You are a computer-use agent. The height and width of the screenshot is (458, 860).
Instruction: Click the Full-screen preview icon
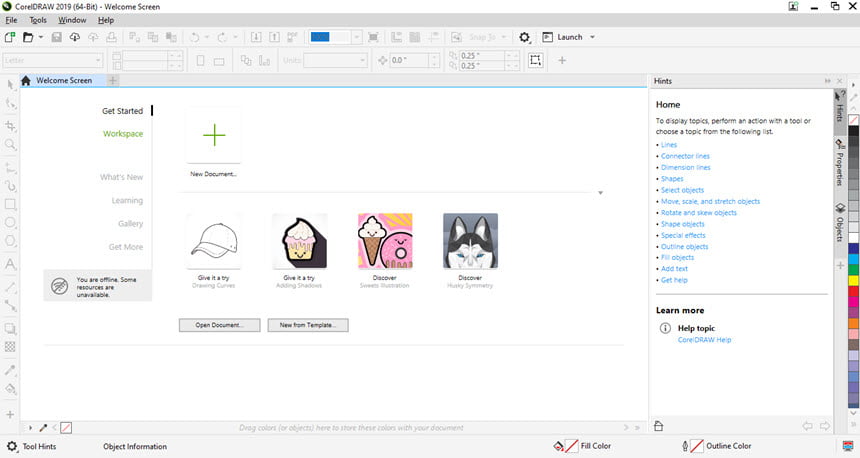coord(374,37)
